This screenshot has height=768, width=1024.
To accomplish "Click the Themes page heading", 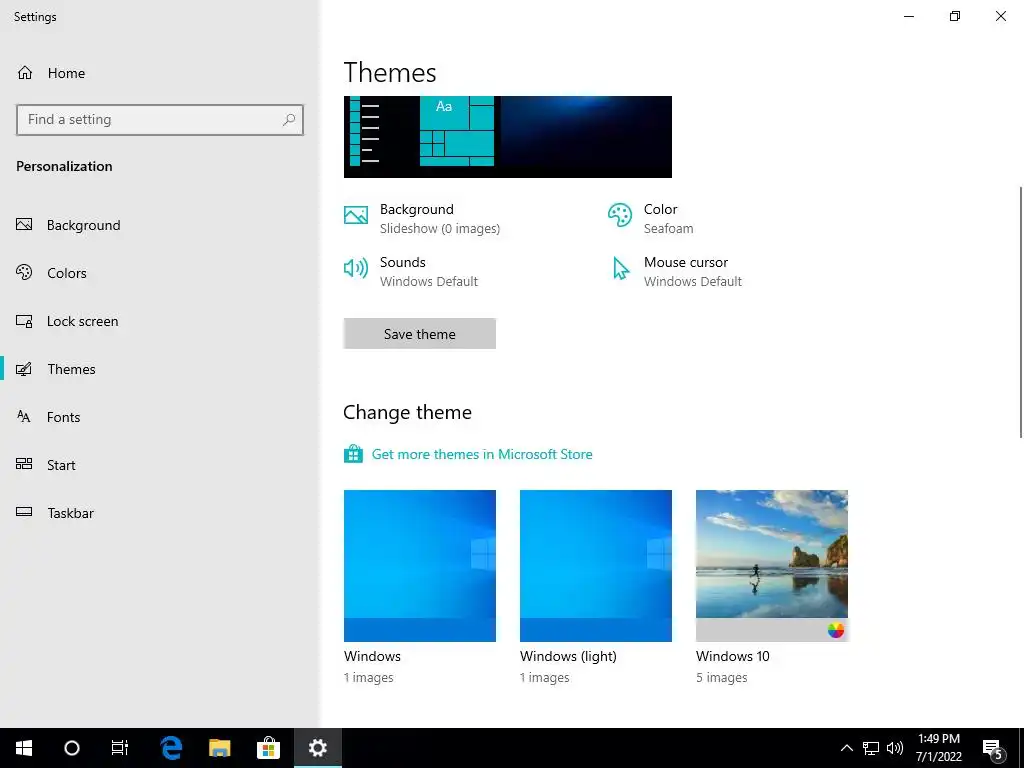I will pyautogui.click(x=390, y=72).
